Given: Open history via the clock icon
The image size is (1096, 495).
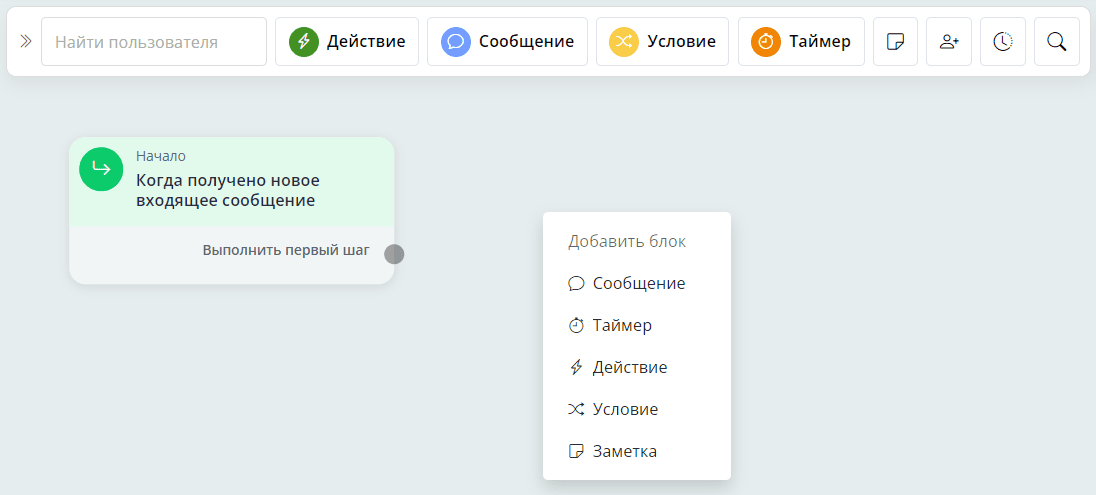Looking at the screenshot, I should click(1003, 42).
